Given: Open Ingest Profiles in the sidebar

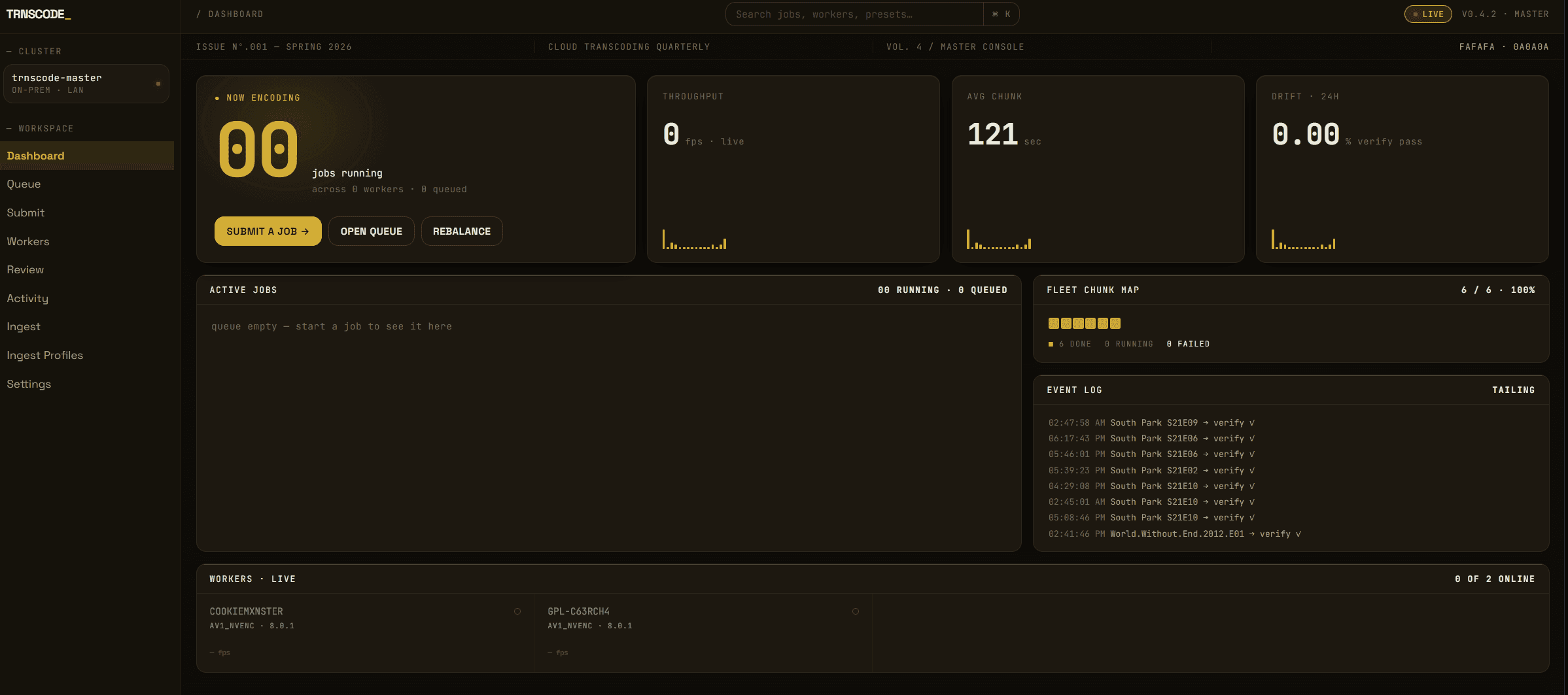Looking at the screenshot, I should tap(87, 355).
